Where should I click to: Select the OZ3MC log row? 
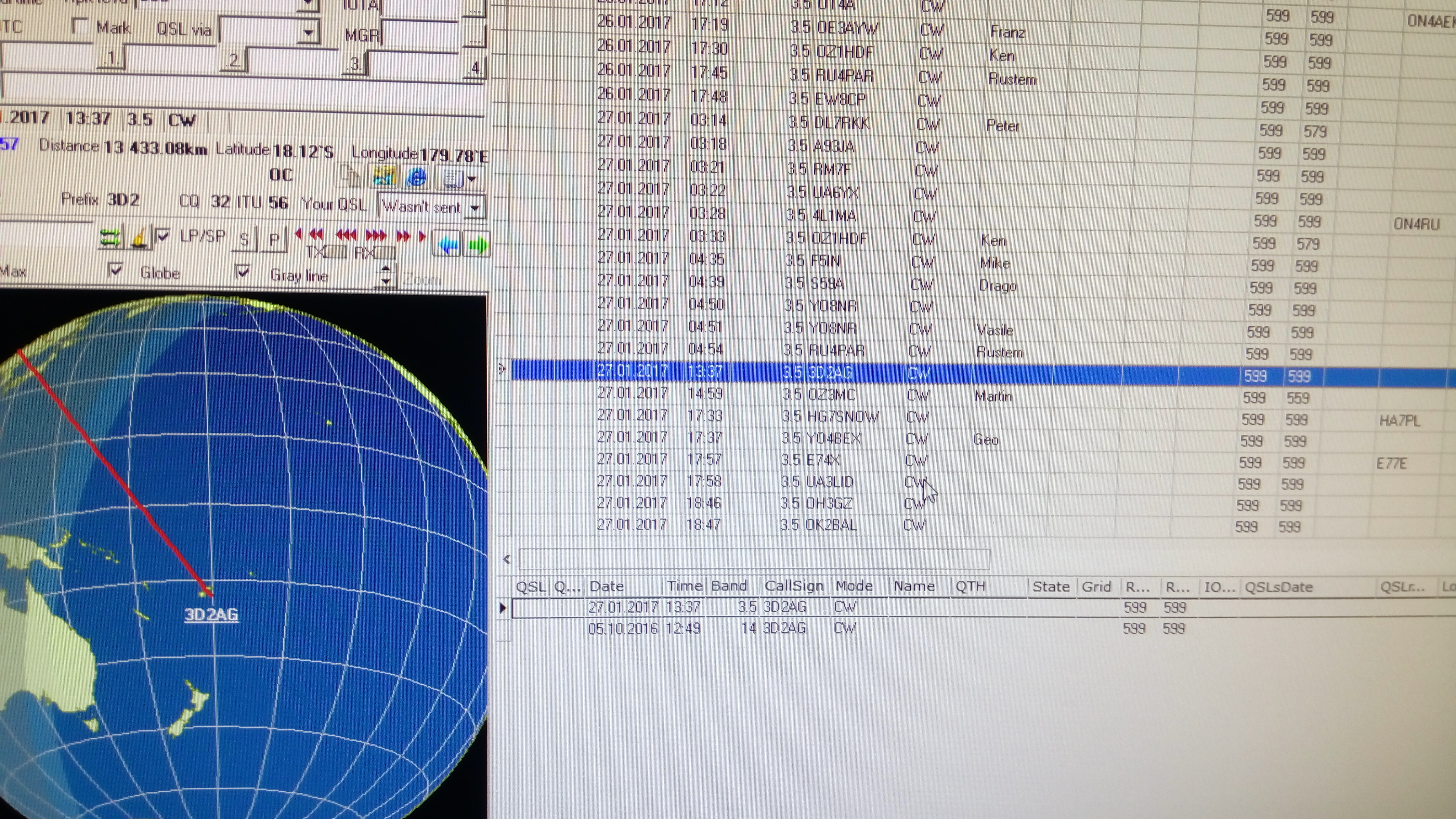[831, 395]
